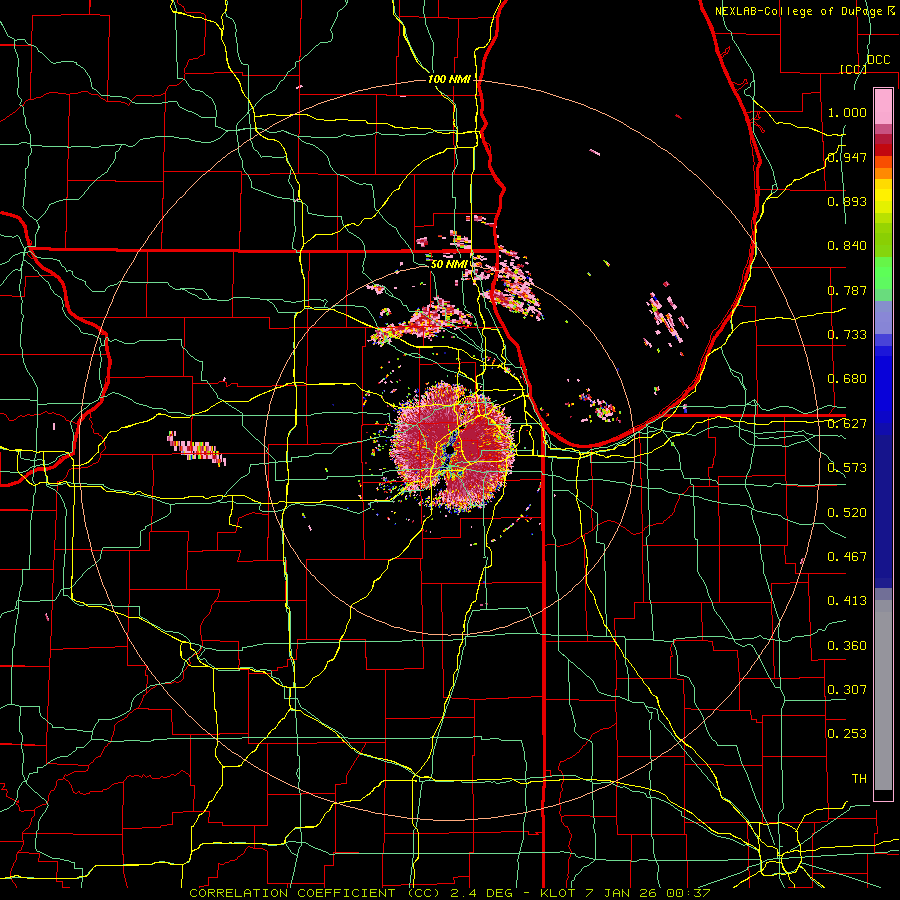Select the 0.520 scale value

tap(847, 513)
